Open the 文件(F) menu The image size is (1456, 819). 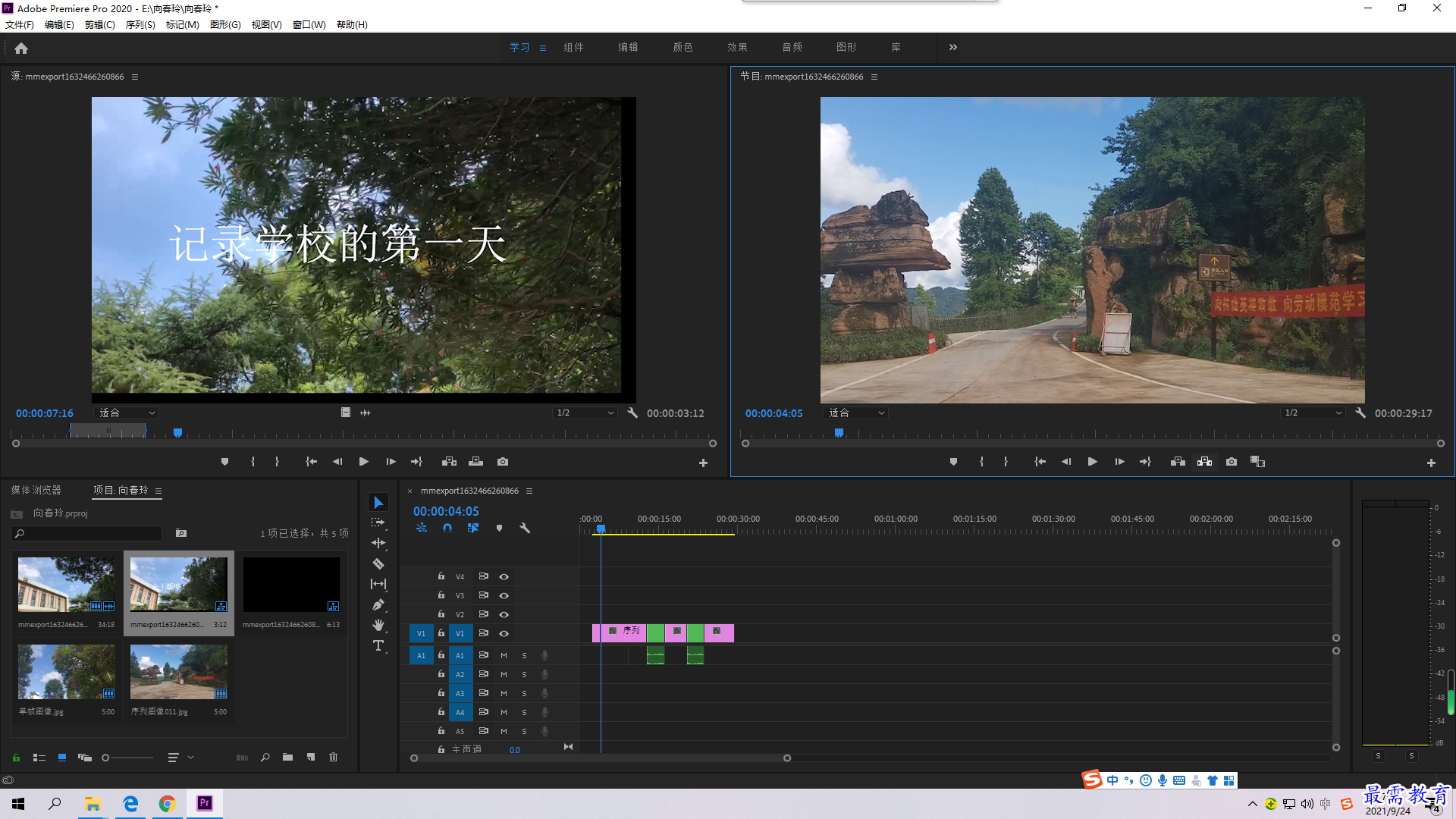[20, 25]
